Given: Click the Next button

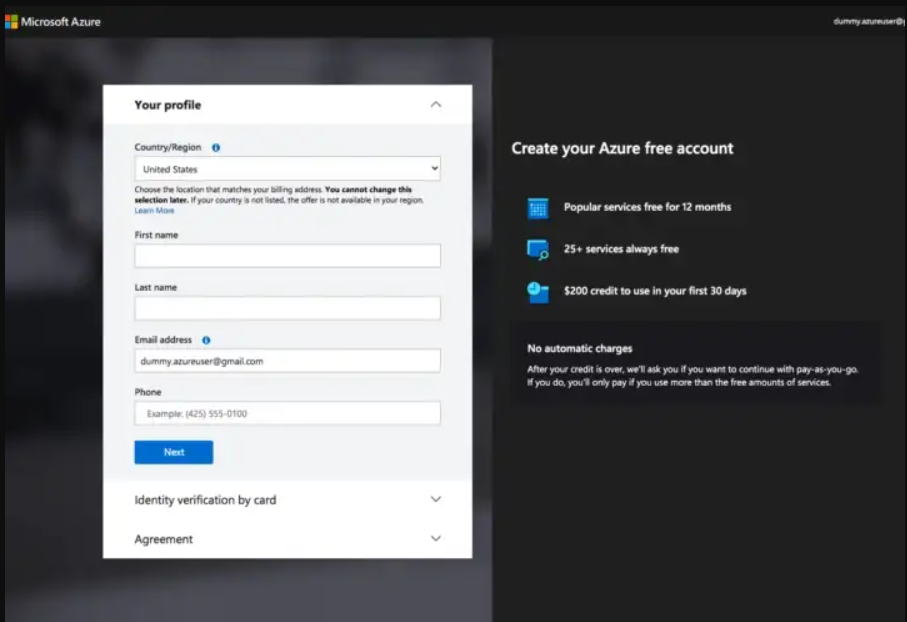Looking at the screenshot, I should [x=174, y=452].
